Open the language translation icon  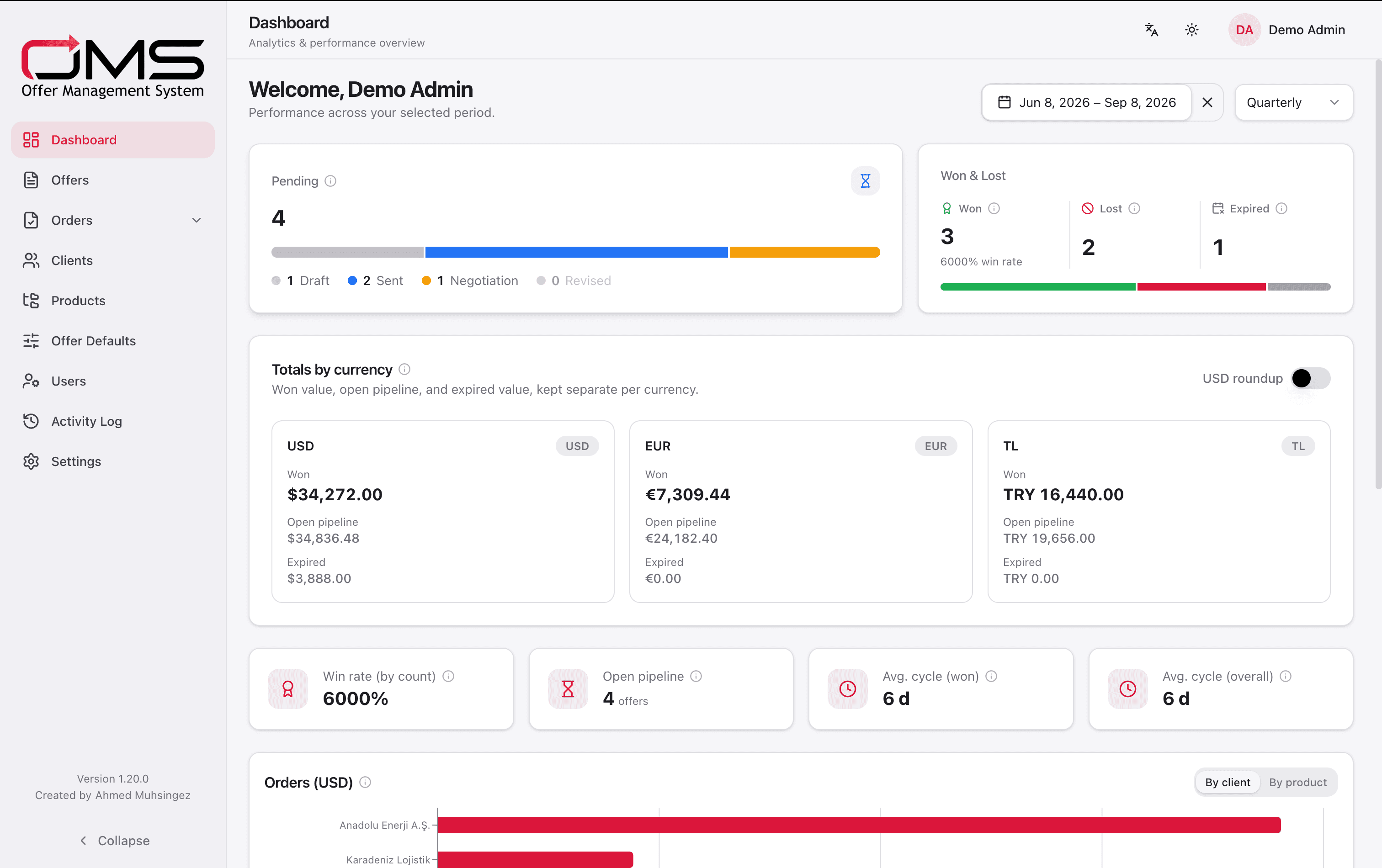[1151, 30]
